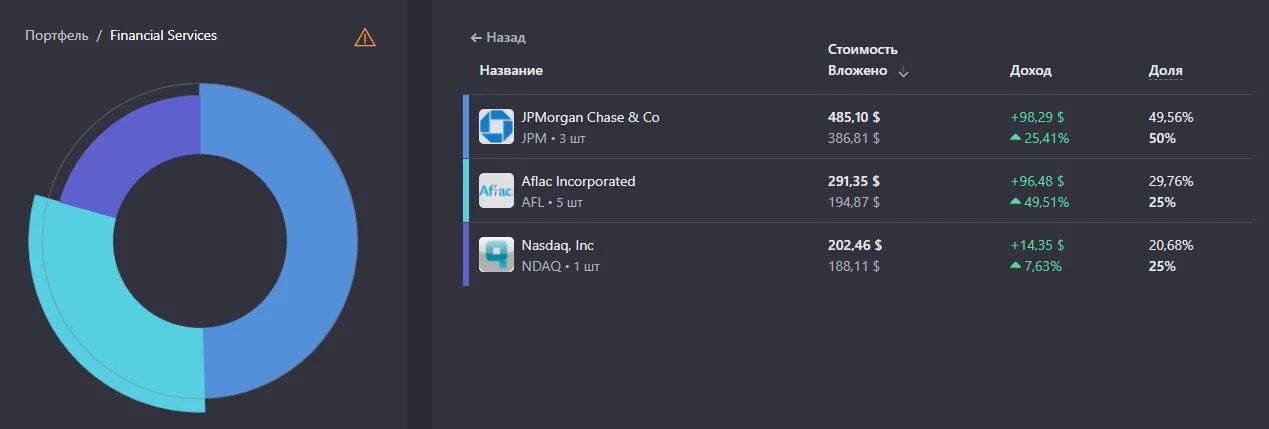The image size is (1269, 429).
Task: Click the Стоимость column header
Action: tap(863, 50)
